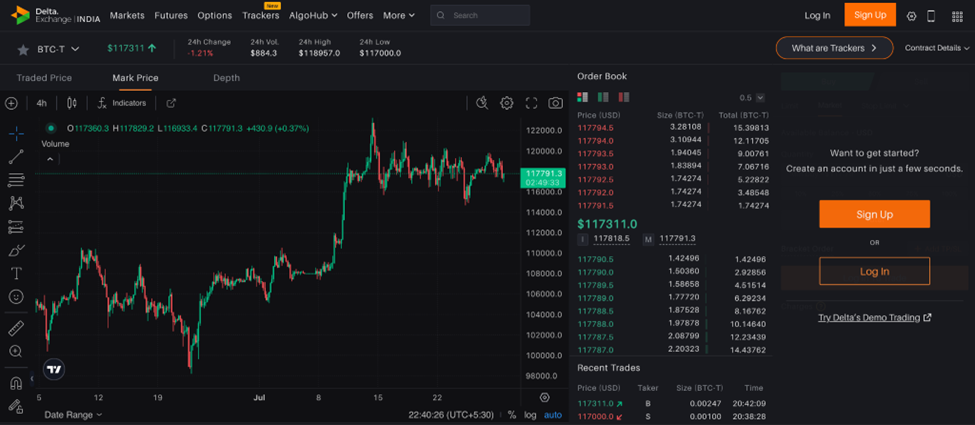Image resolution: width=975 pixels, height=425 pixels.
Task: Open the Futures page
Action: coord(171,16)
